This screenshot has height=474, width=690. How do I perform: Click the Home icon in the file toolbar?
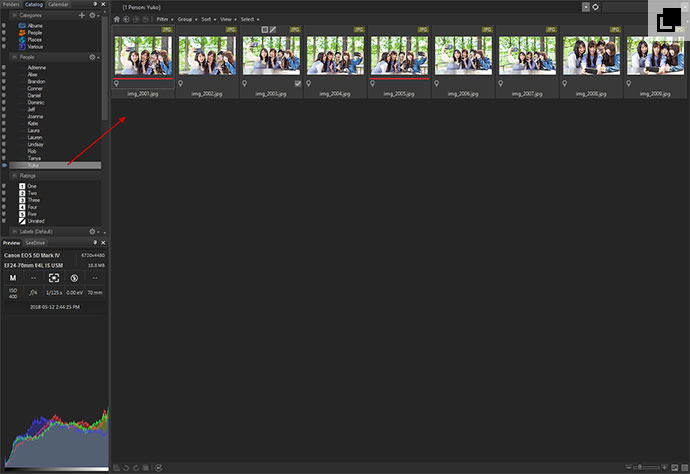tap(117, 19)
